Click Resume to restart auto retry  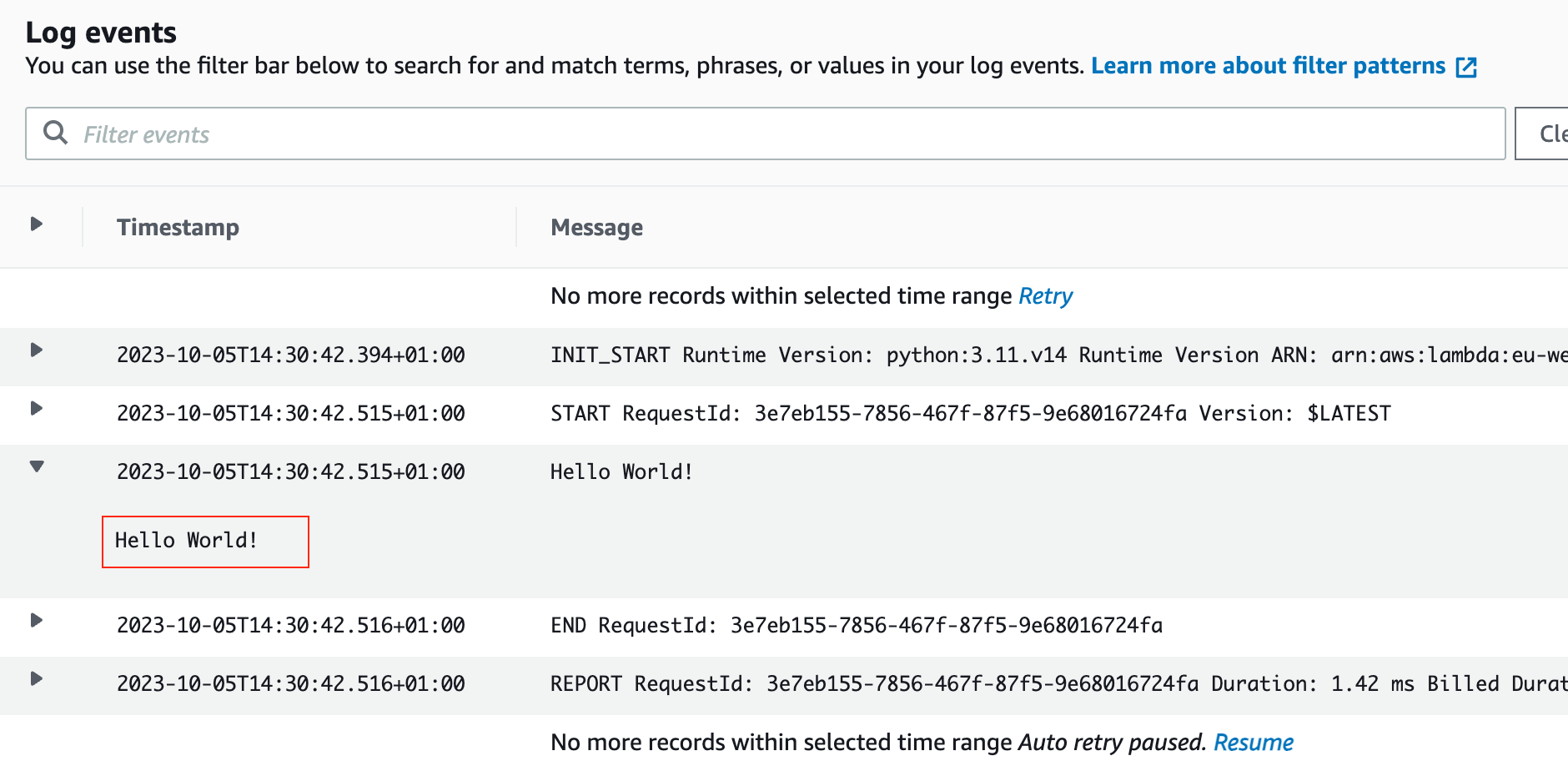point(1253,743)
